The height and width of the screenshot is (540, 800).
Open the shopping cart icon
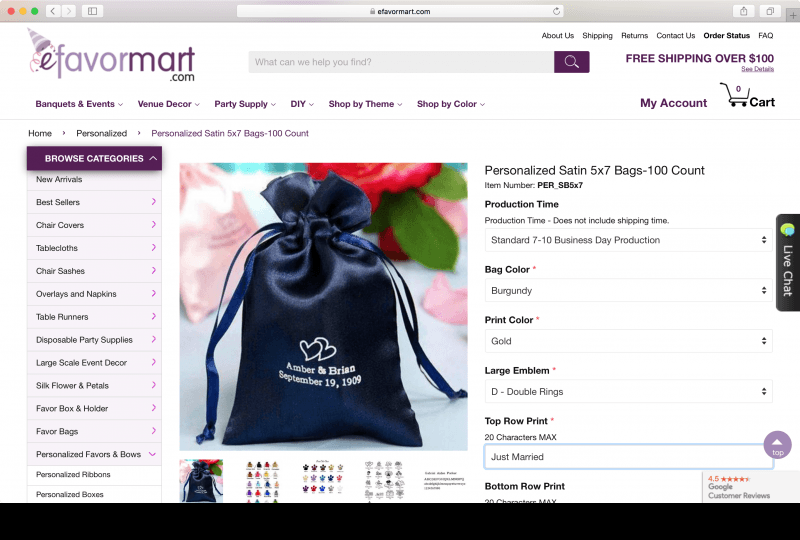(735, 95)
